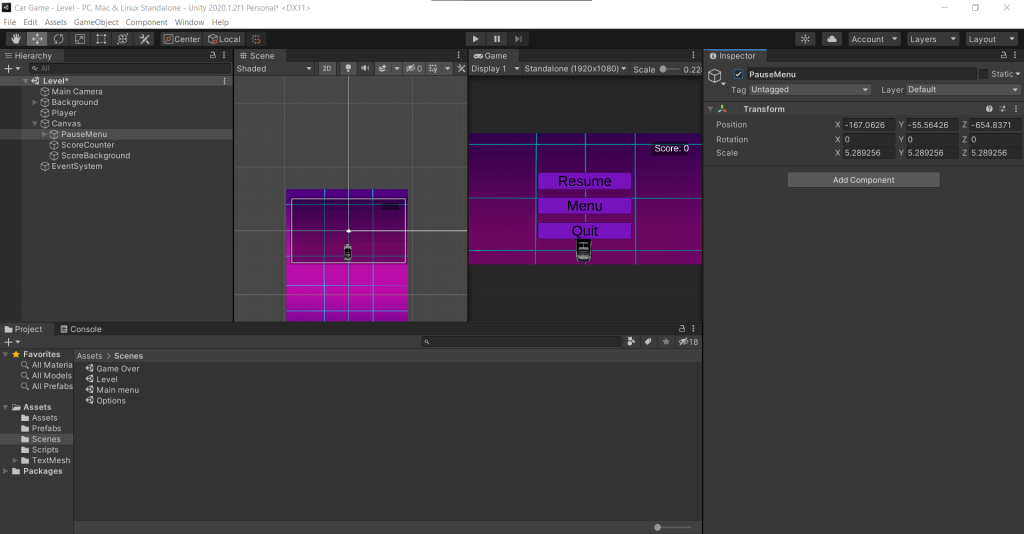This screenshot has width=1024, height=534.
Task: Toggle scene audio with the speaker icon
Action: coord(365,69)
